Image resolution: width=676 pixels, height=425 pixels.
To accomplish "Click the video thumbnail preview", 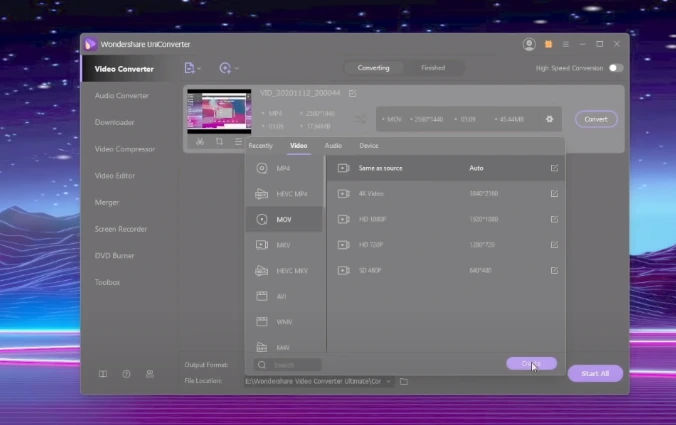I will click(x=219, y=111).
